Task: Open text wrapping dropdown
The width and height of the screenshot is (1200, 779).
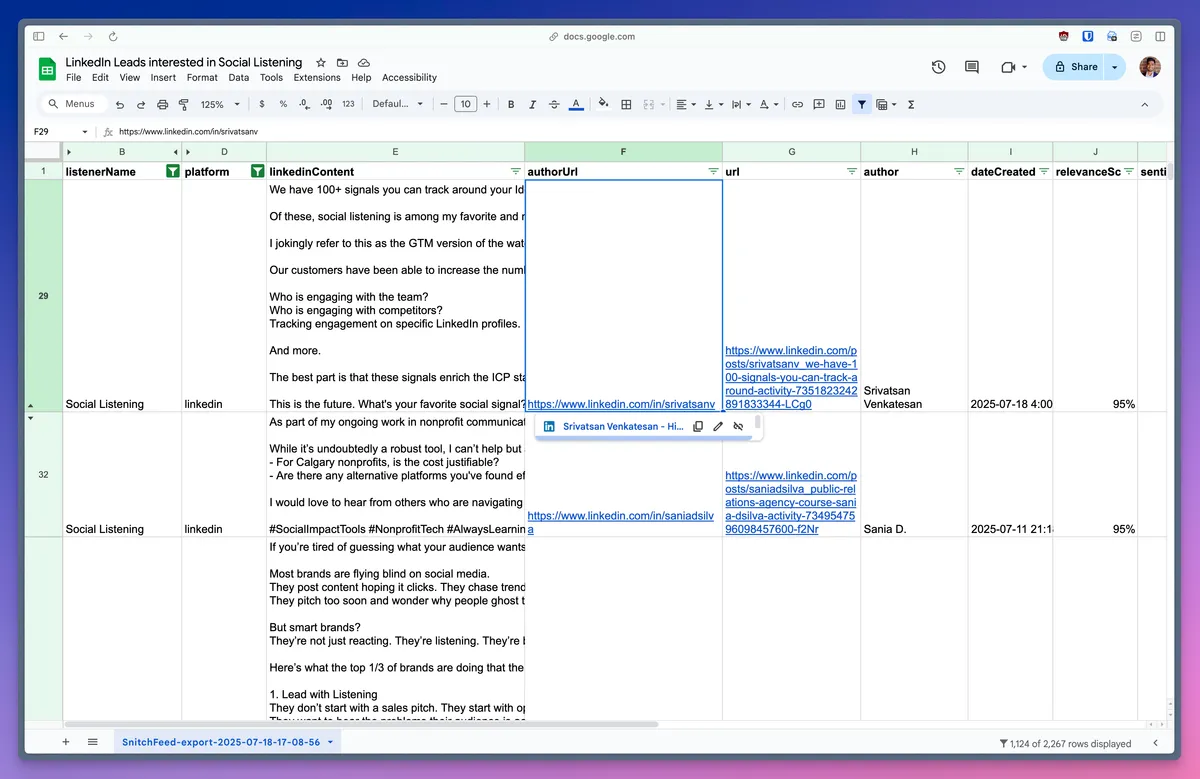Action: (x=741, y=104)
